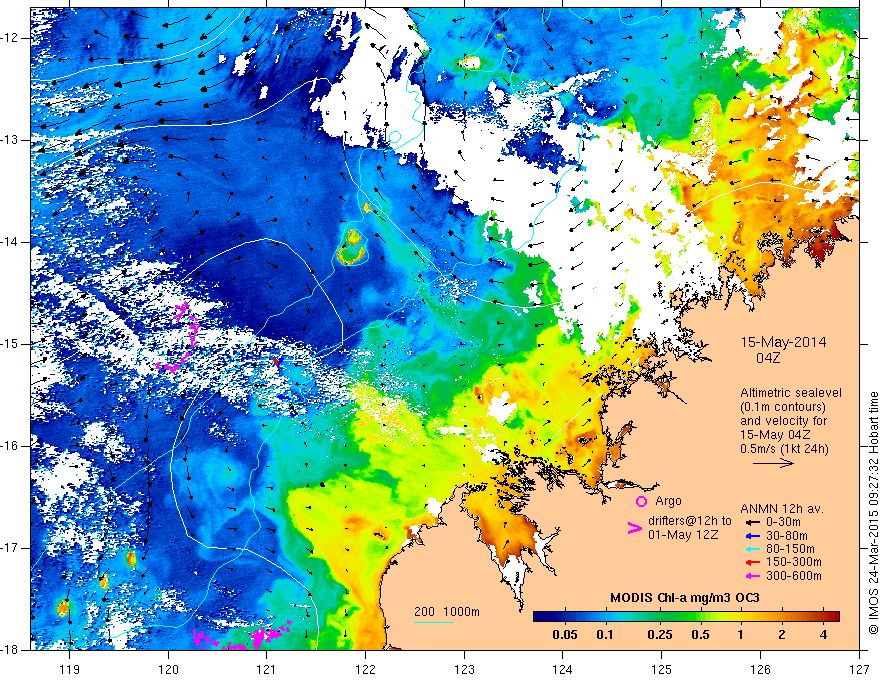Click the 'MODIS Chl-a mg/m3 OC3' title
Image resolution: width=880 pixels, height=680 pixels.
[x=685, y=598]
